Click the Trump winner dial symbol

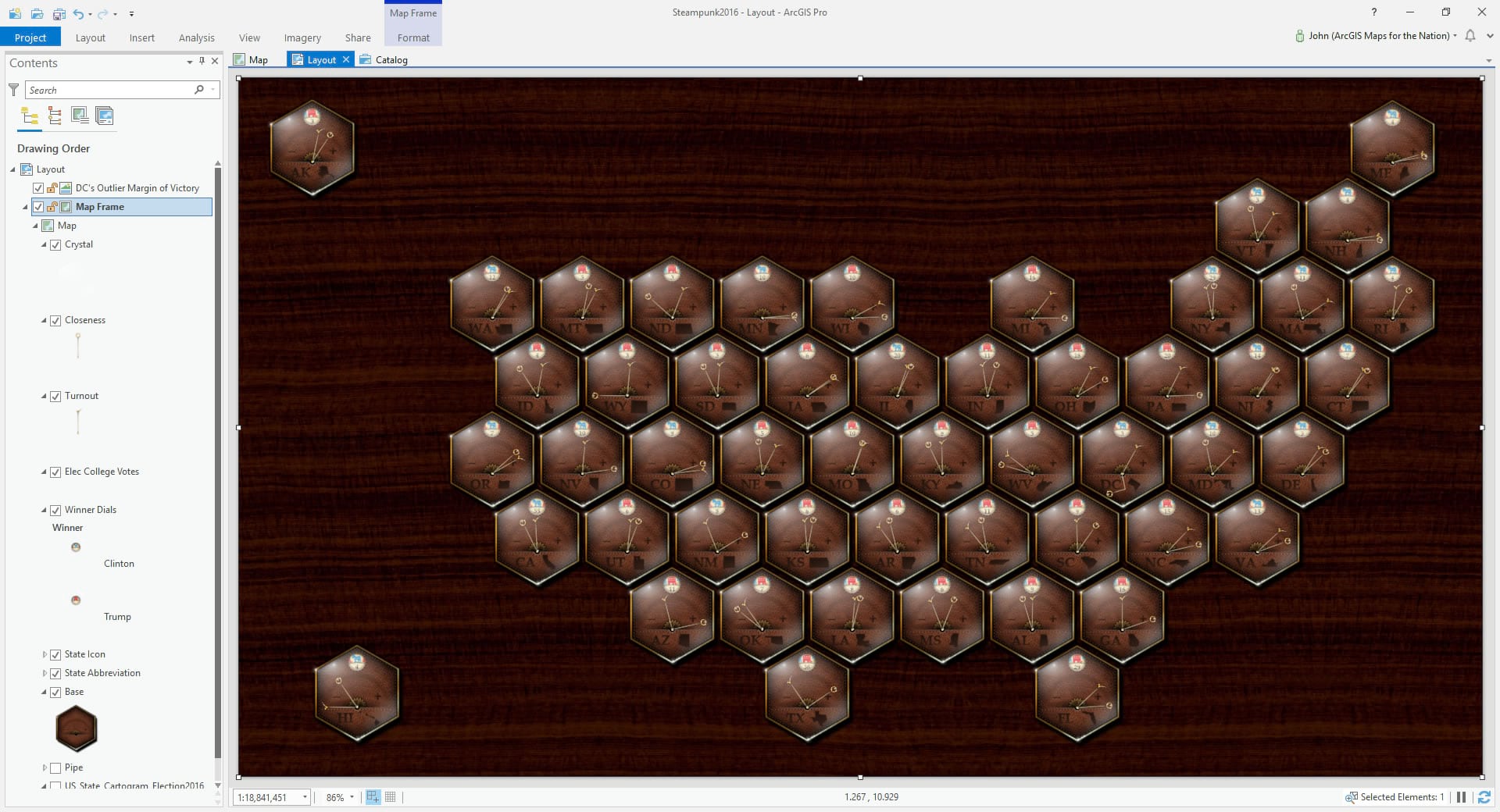point(76,600)
